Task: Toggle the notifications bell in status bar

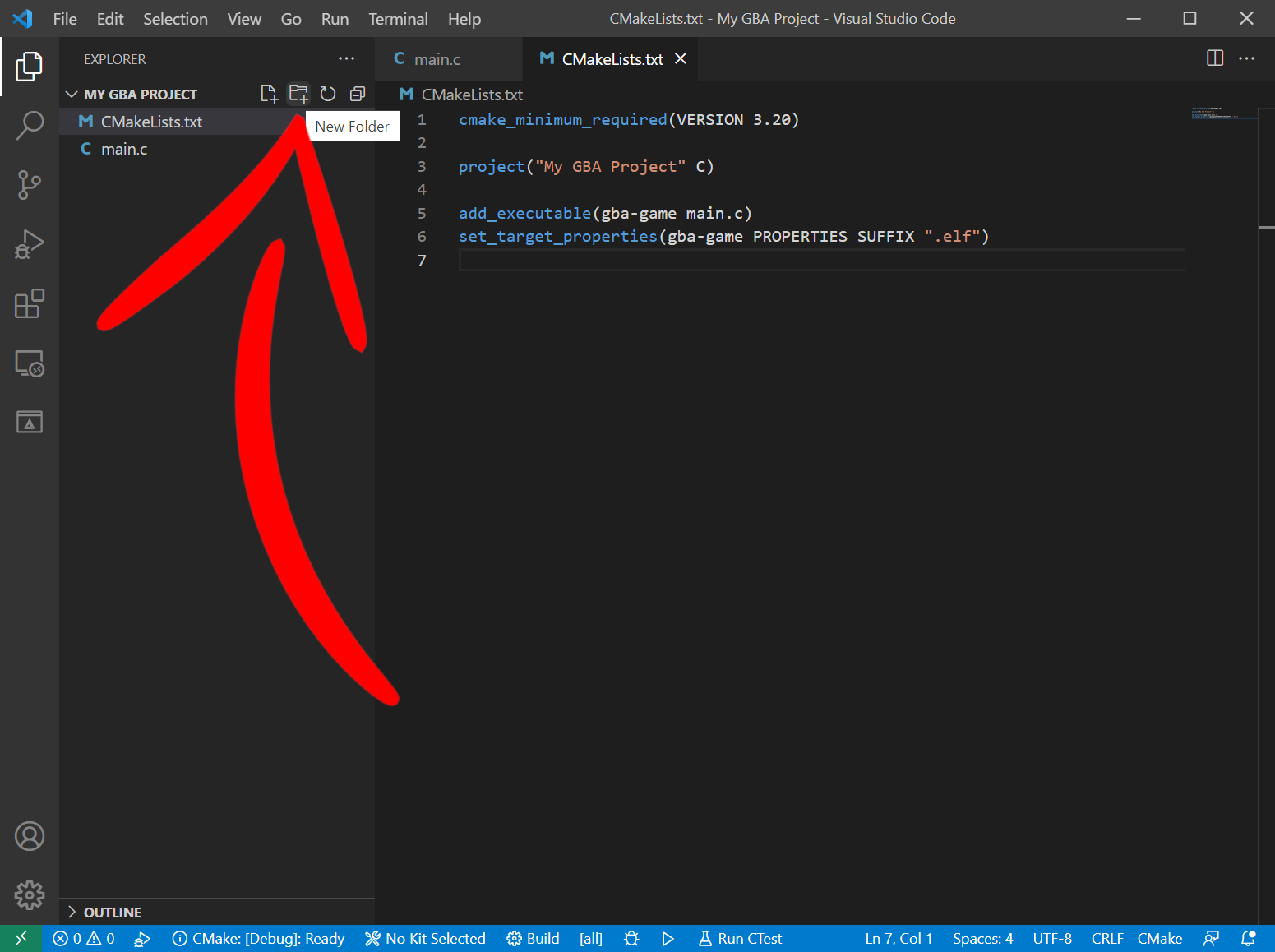Action: pyautogui.click(x=1249, y=938)
